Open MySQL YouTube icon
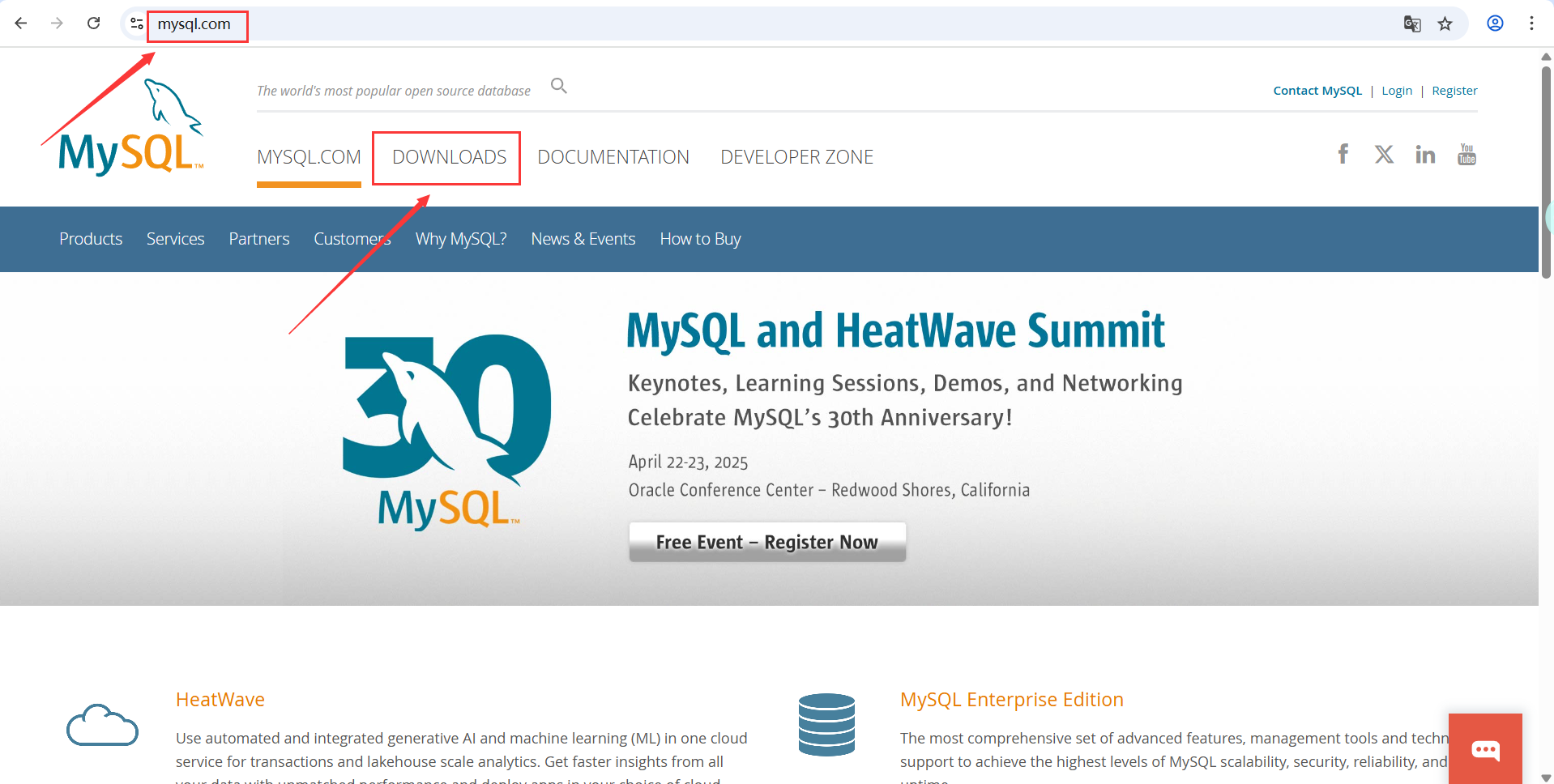The image size is (1554, 784). coord(1466,154)
